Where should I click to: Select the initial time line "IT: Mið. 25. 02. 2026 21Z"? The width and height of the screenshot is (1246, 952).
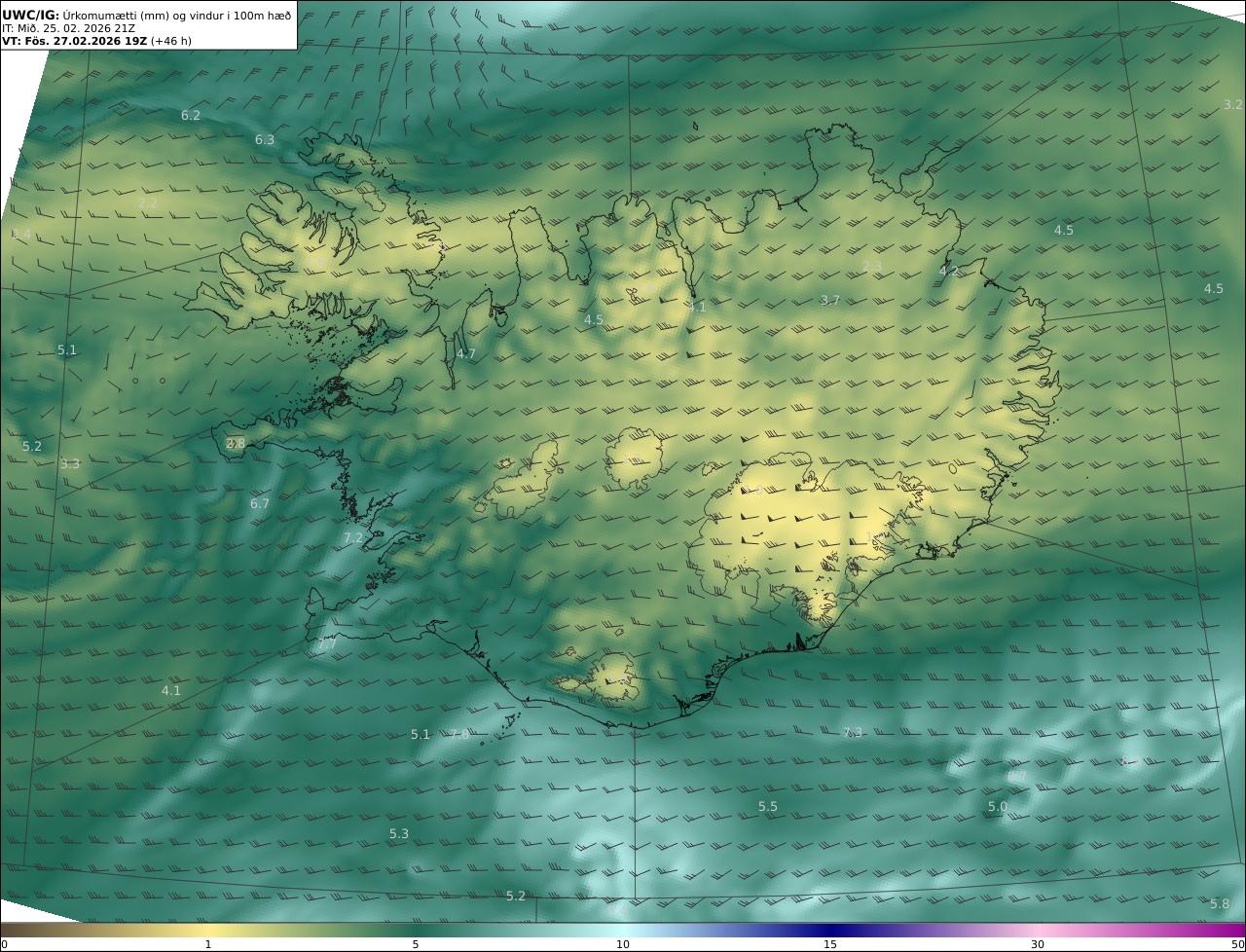[69, 28]
